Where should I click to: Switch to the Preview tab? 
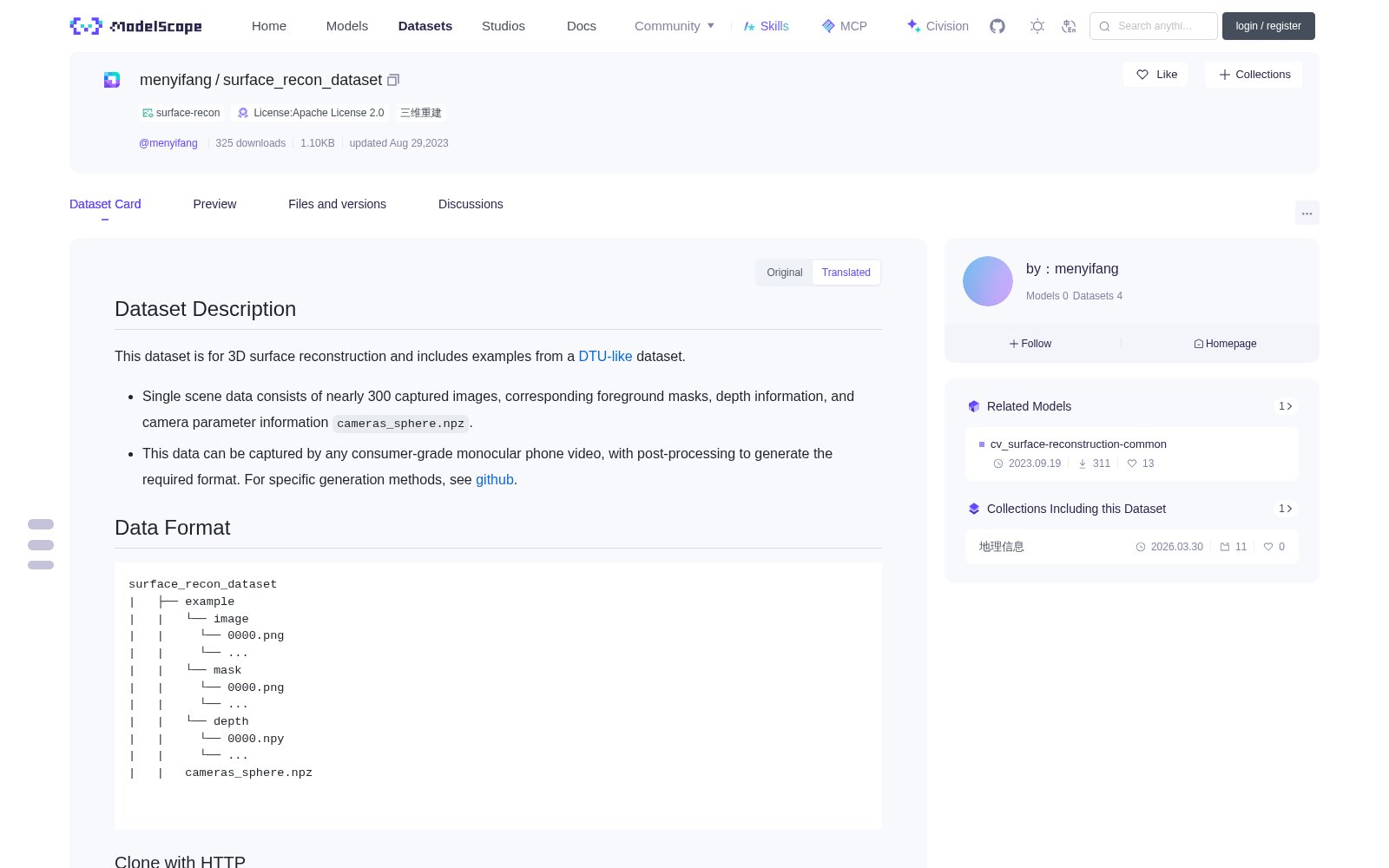click(214, 204)
